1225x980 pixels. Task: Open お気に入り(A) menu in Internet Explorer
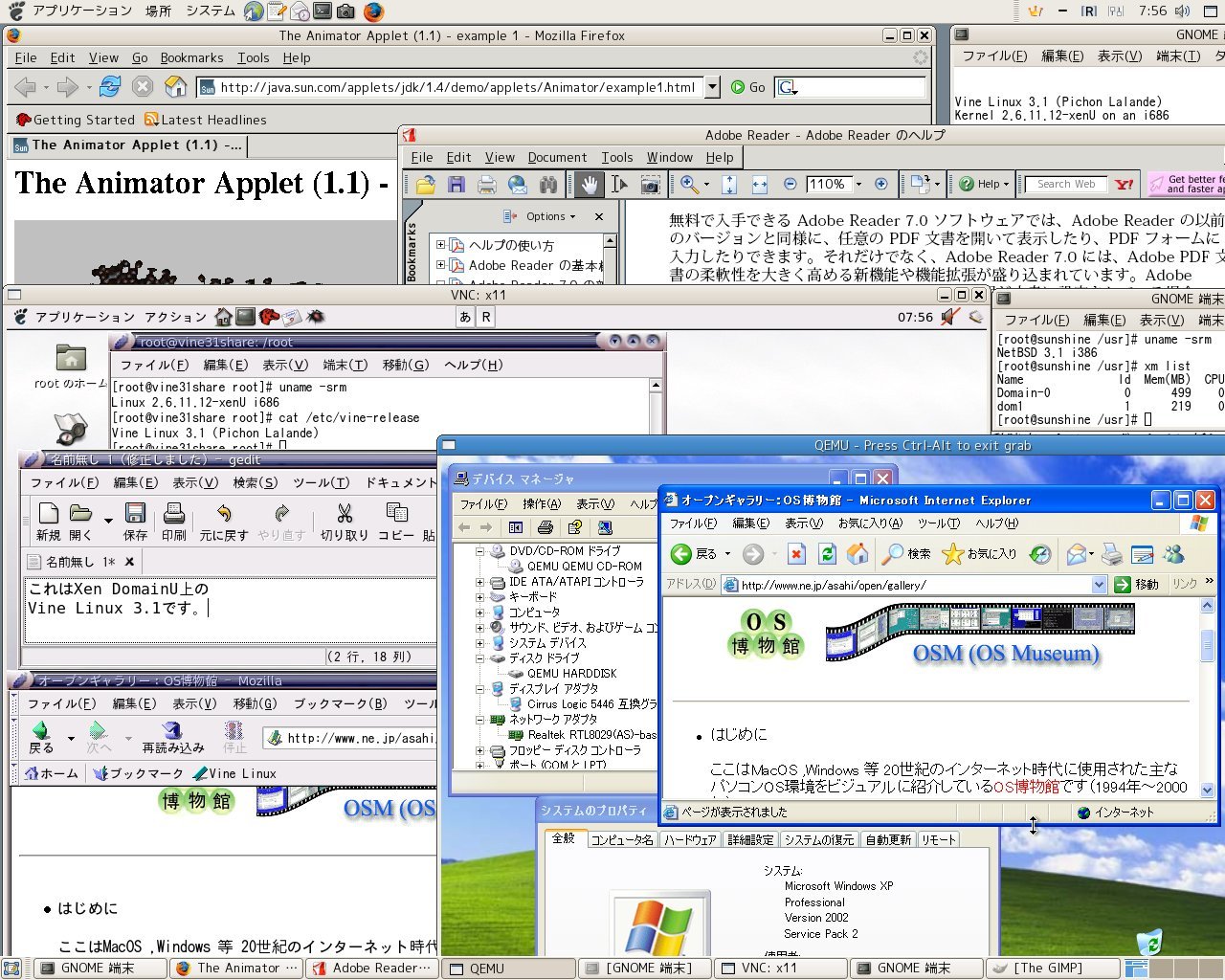coord(870,523)
